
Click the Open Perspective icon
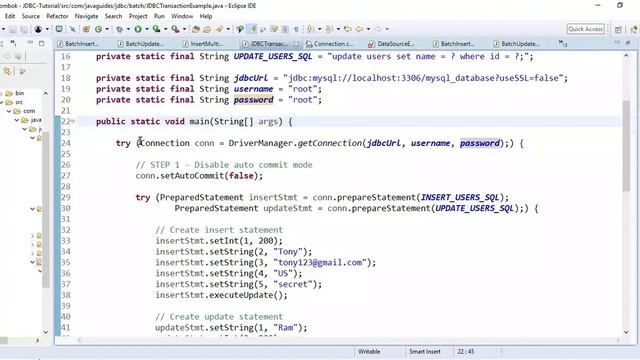tap(618, 29)
